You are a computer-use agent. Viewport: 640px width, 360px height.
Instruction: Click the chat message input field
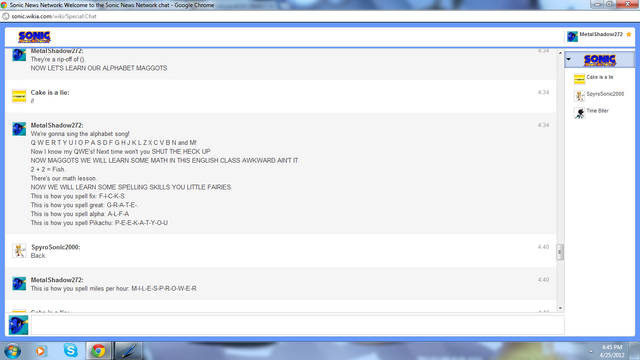[298, 325]
